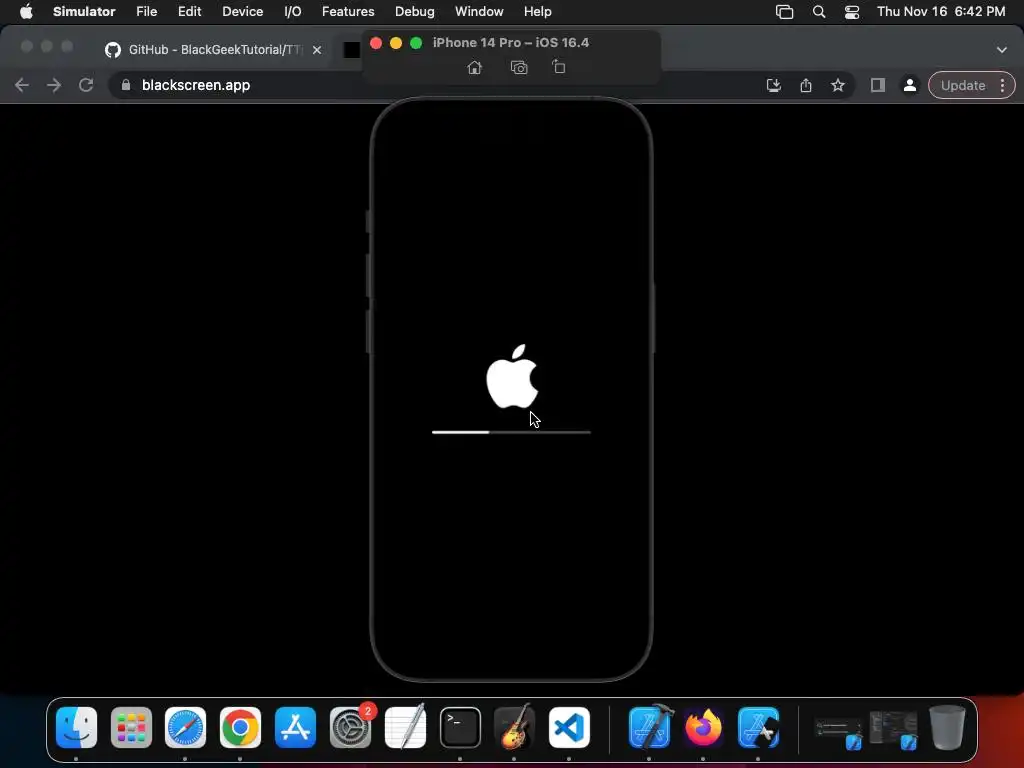Screen dimensions: 1024x768
Task: Share this page from the address bar
Action: (x=806, y=85)
